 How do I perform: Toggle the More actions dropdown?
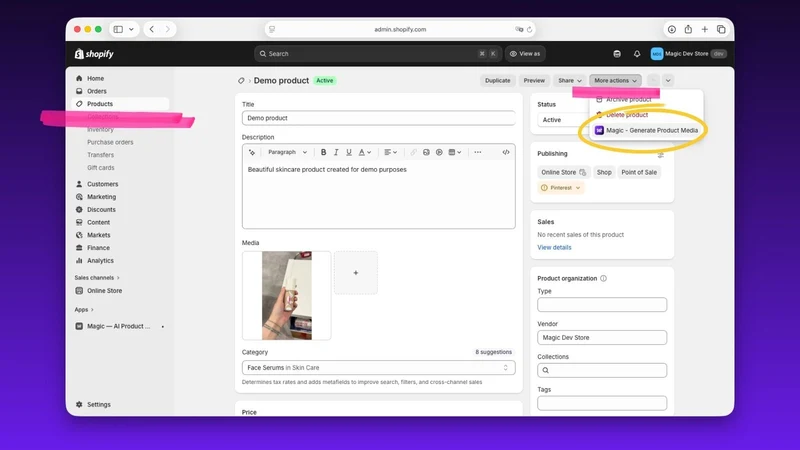pos(615,81)
